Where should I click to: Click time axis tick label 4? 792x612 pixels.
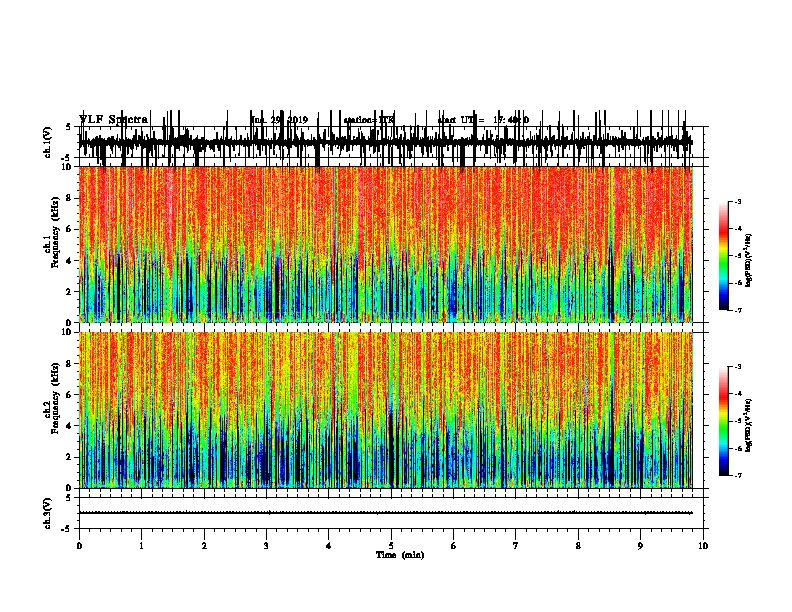point(329,546)
